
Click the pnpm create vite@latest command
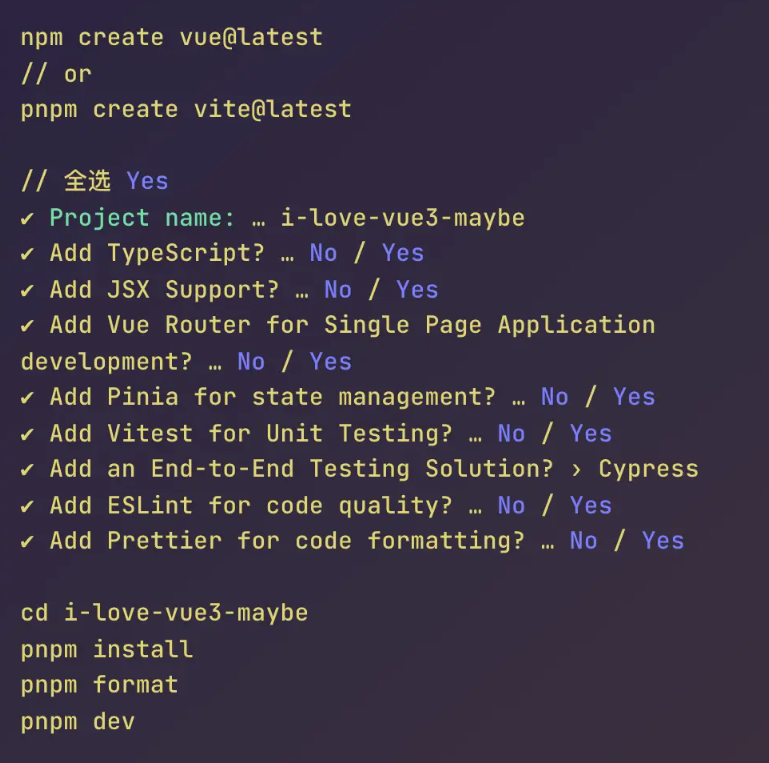pyautogui.click(x=186, y=110)
